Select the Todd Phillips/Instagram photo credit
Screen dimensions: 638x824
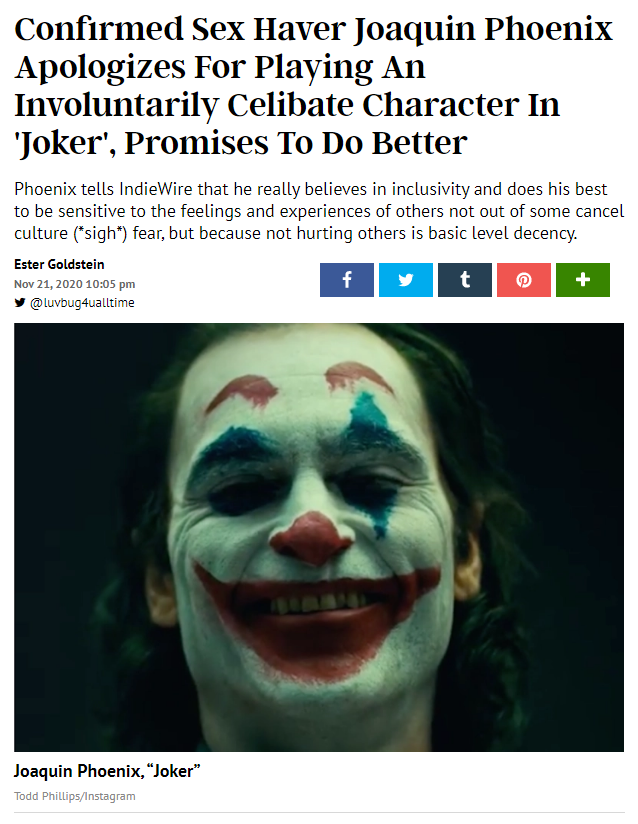click(x=75, y=796)
